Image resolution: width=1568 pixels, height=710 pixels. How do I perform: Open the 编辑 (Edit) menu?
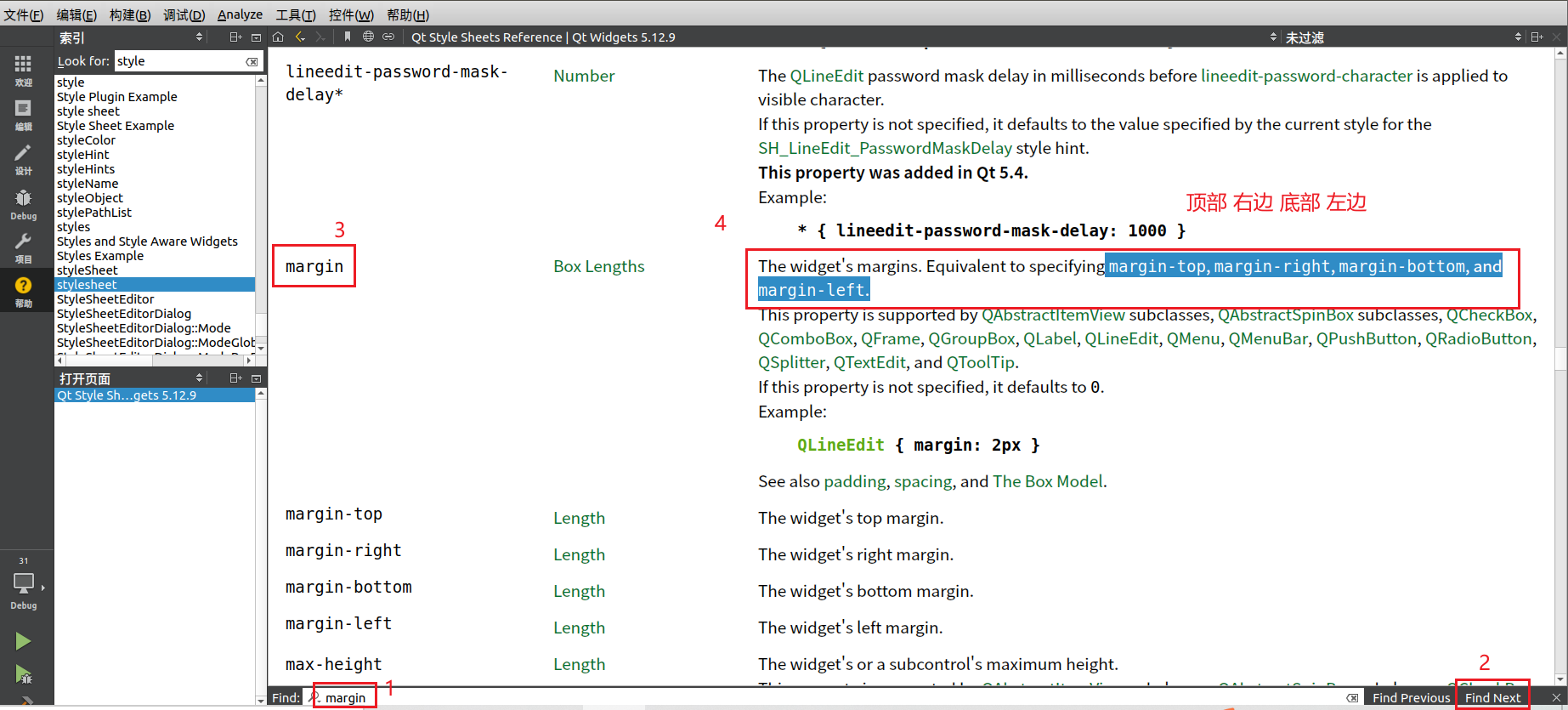(x=76, y=14)
